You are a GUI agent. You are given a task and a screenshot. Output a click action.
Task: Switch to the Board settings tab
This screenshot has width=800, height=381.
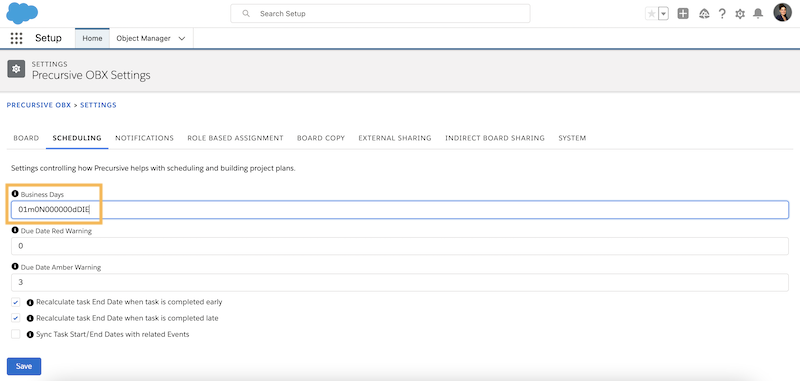26,138
